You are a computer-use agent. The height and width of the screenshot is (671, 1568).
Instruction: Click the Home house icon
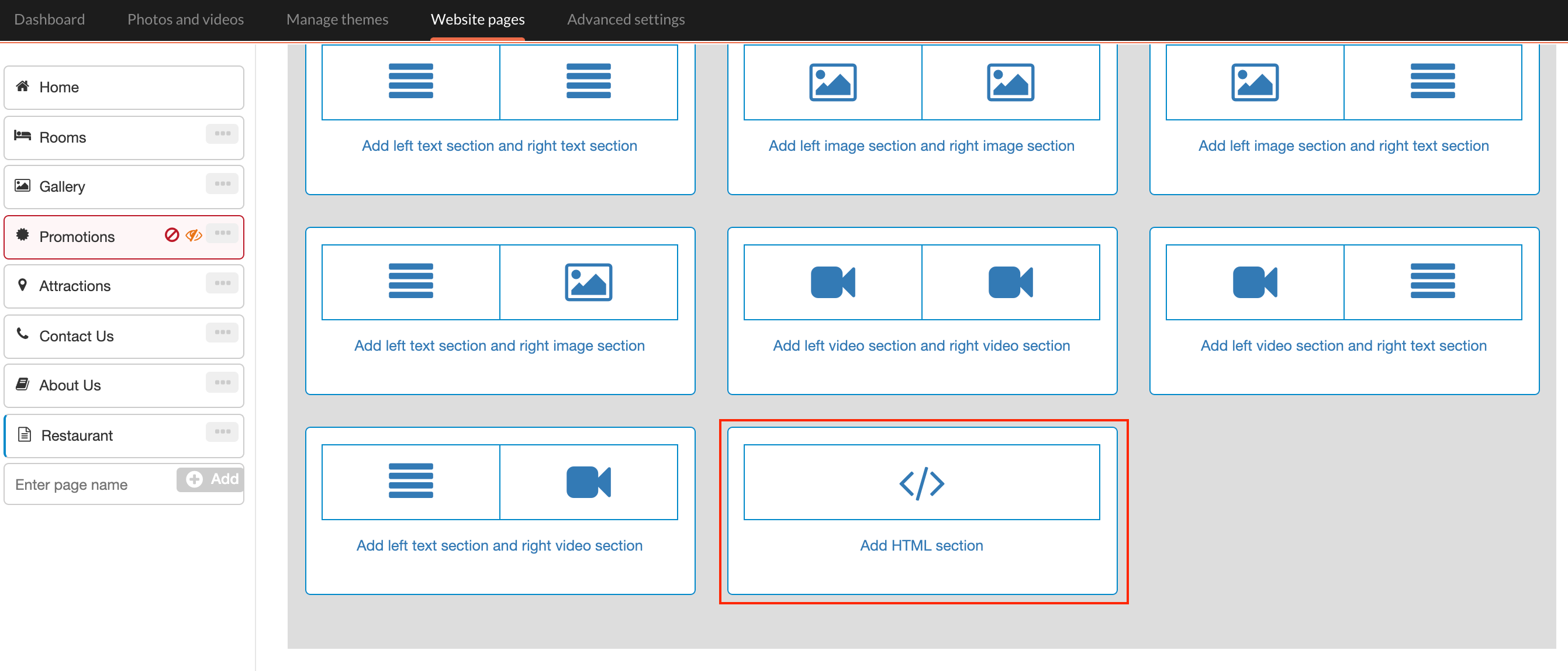23,86
